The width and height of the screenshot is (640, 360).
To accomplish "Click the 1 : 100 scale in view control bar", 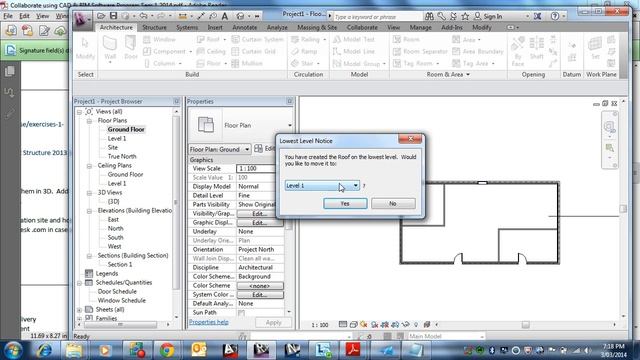I will [x=320, y=325].
